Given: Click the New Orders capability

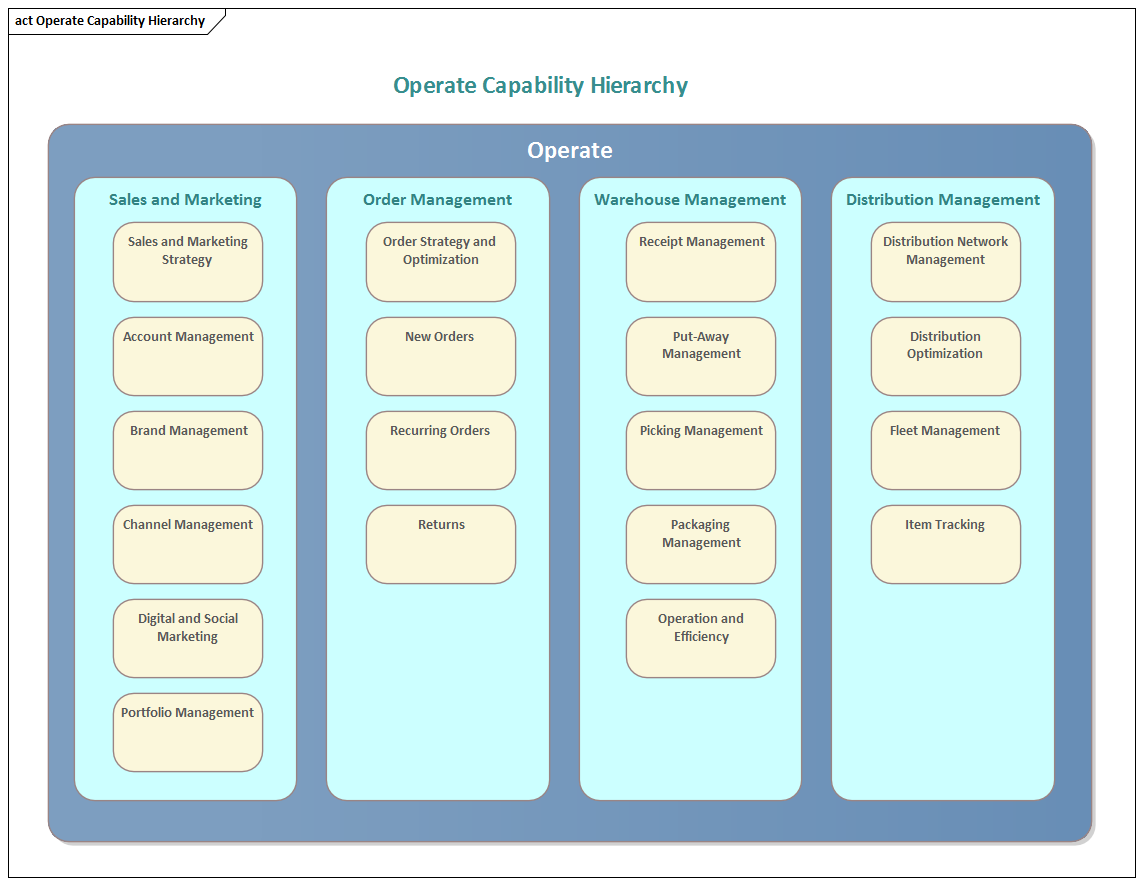Looking at the screenshot, I should (x=440, y=356).
